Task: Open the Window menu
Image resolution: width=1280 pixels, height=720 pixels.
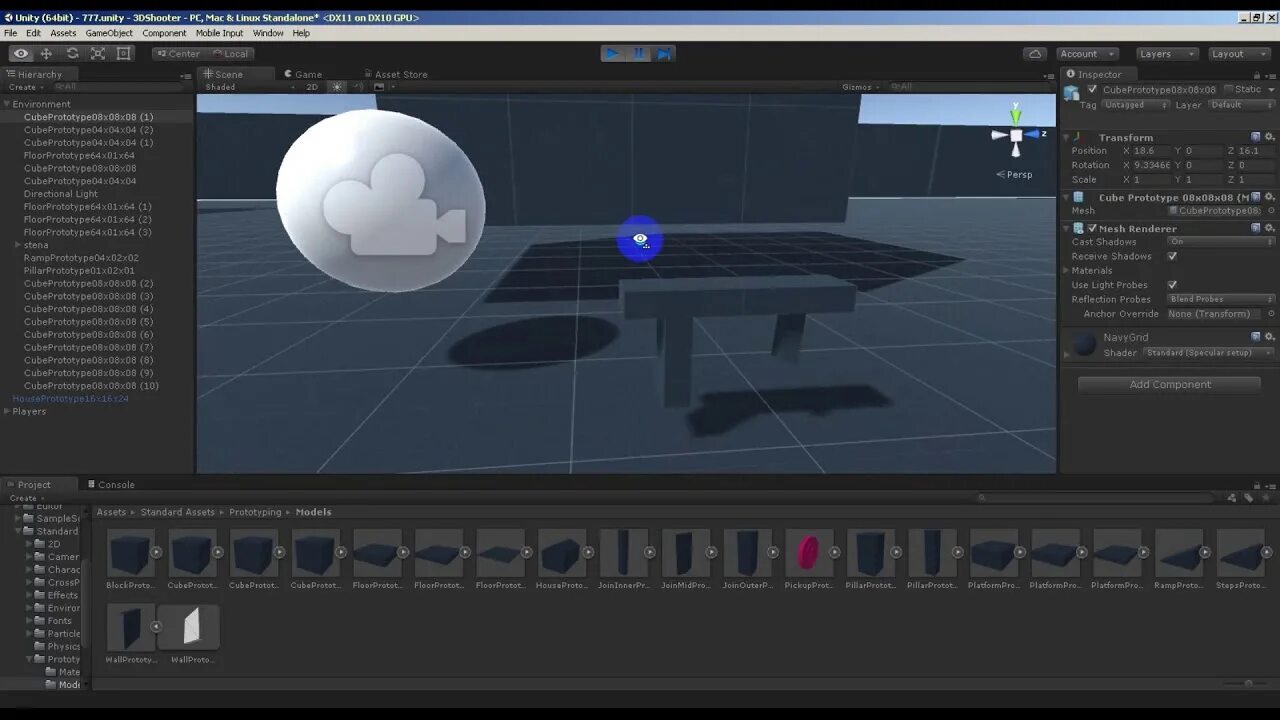Action: (x=268, y=33)
